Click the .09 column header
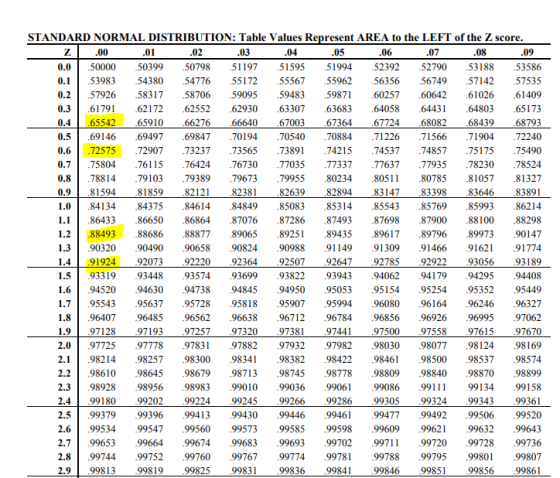Screen dimensions: 560x478 [527, 53]
